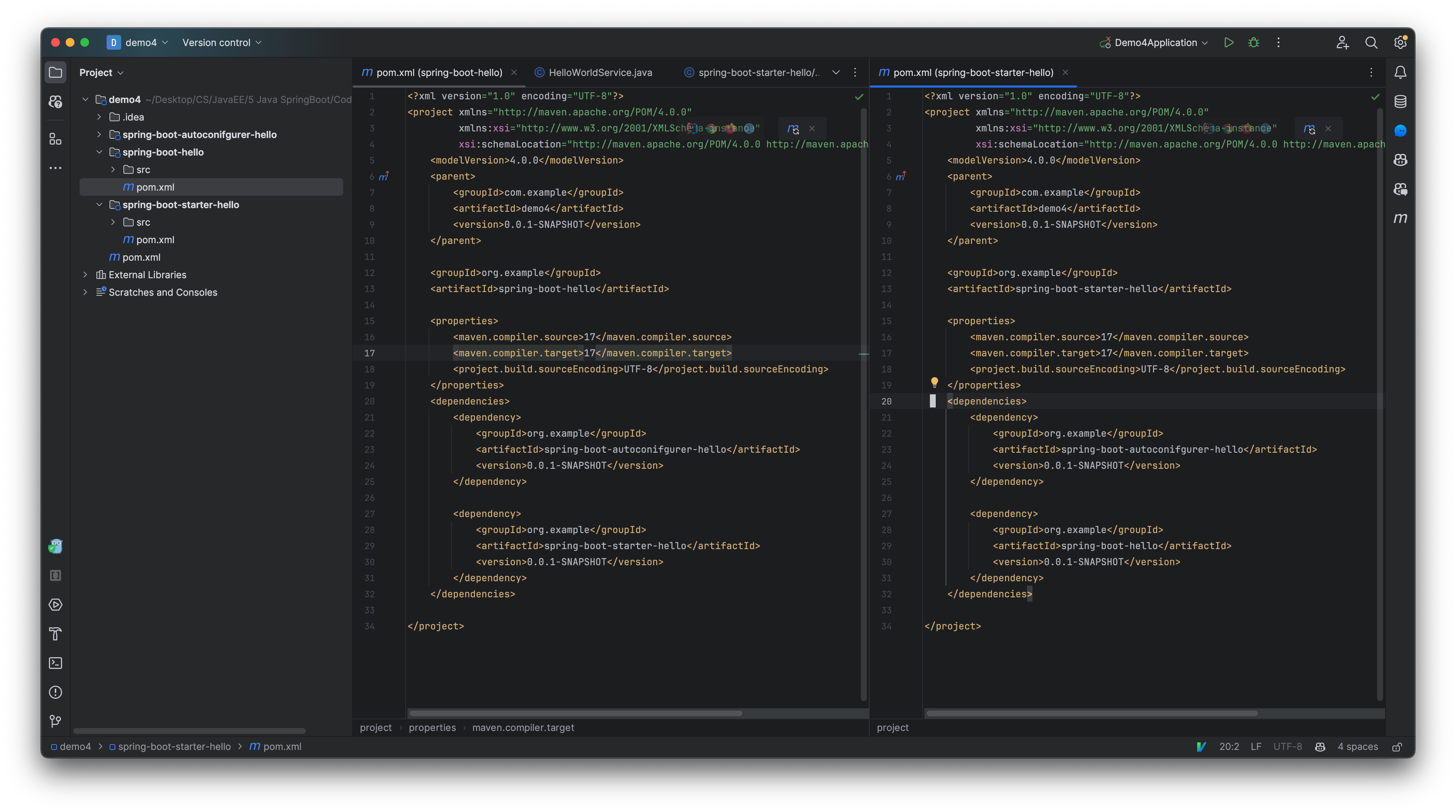
Task: Open the Problems tool window
Action: 55,692
